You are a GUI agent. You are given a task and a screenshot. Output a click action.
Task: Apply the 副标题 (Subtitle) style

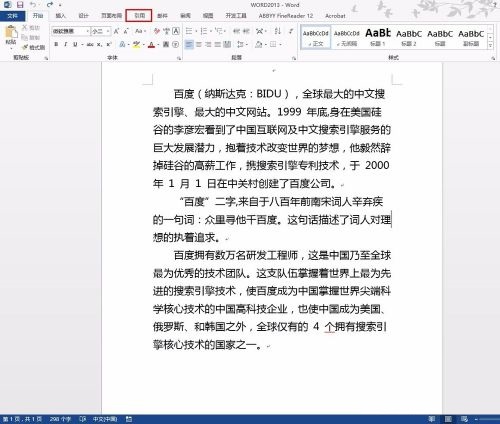(471, 37)
